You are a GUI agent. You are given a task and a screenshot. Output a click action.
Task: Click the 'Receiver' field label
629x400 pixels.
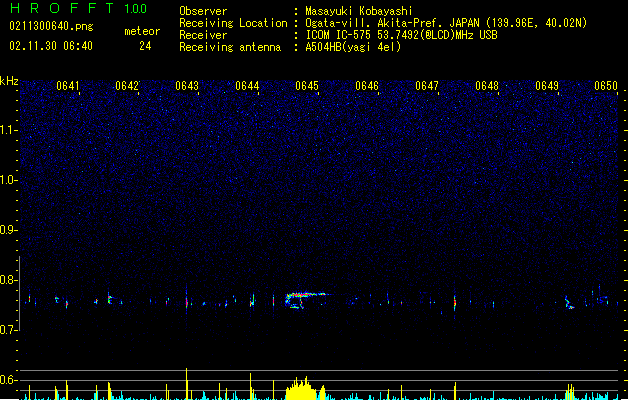pyautogui.click(x=203, y=35)
